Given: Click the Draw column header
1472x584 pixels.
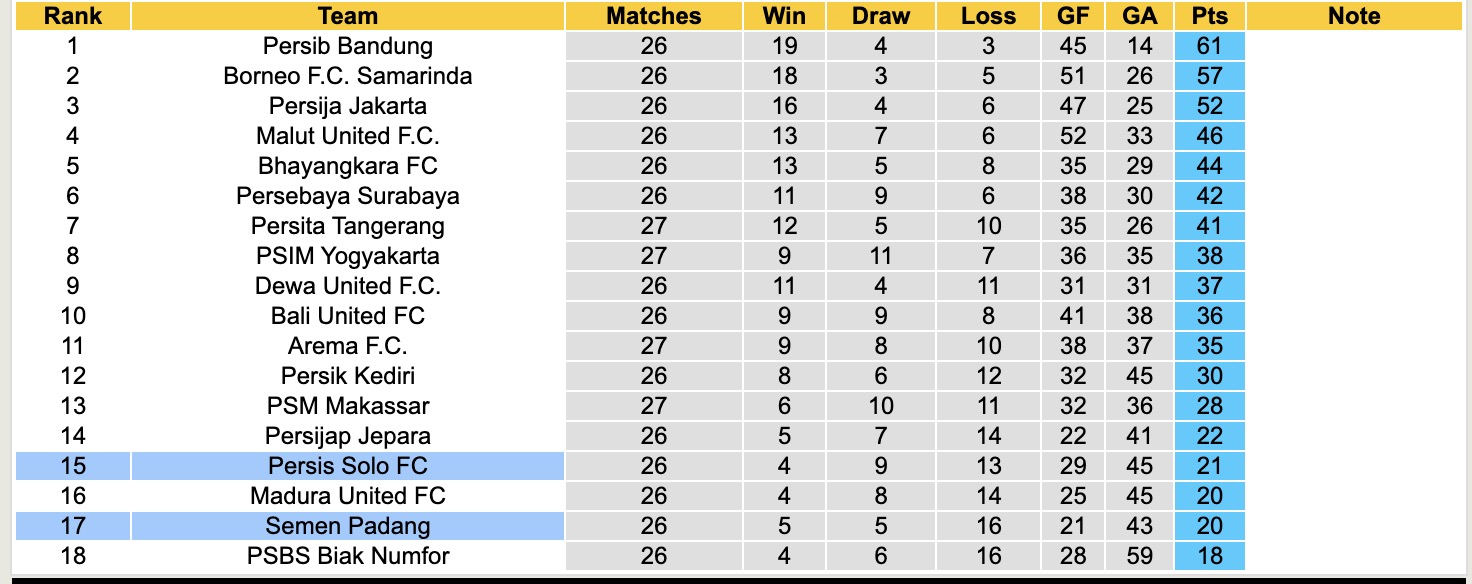Looking at the screenshot, I should 881,16.
